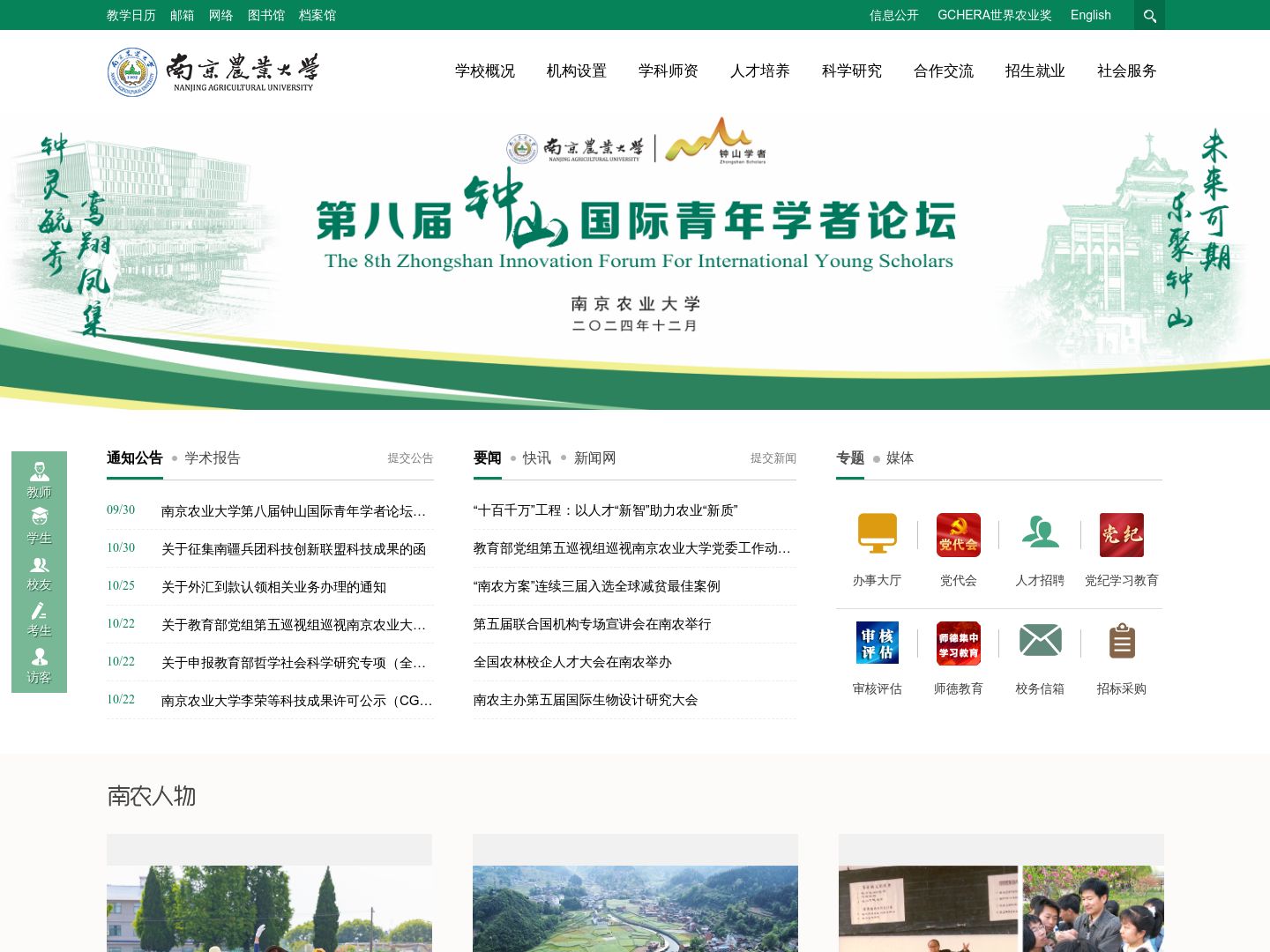Show the 媒体 tab
Viewport: 1270px width, 952px height.
pyautogui.click(x=900, y=457)
